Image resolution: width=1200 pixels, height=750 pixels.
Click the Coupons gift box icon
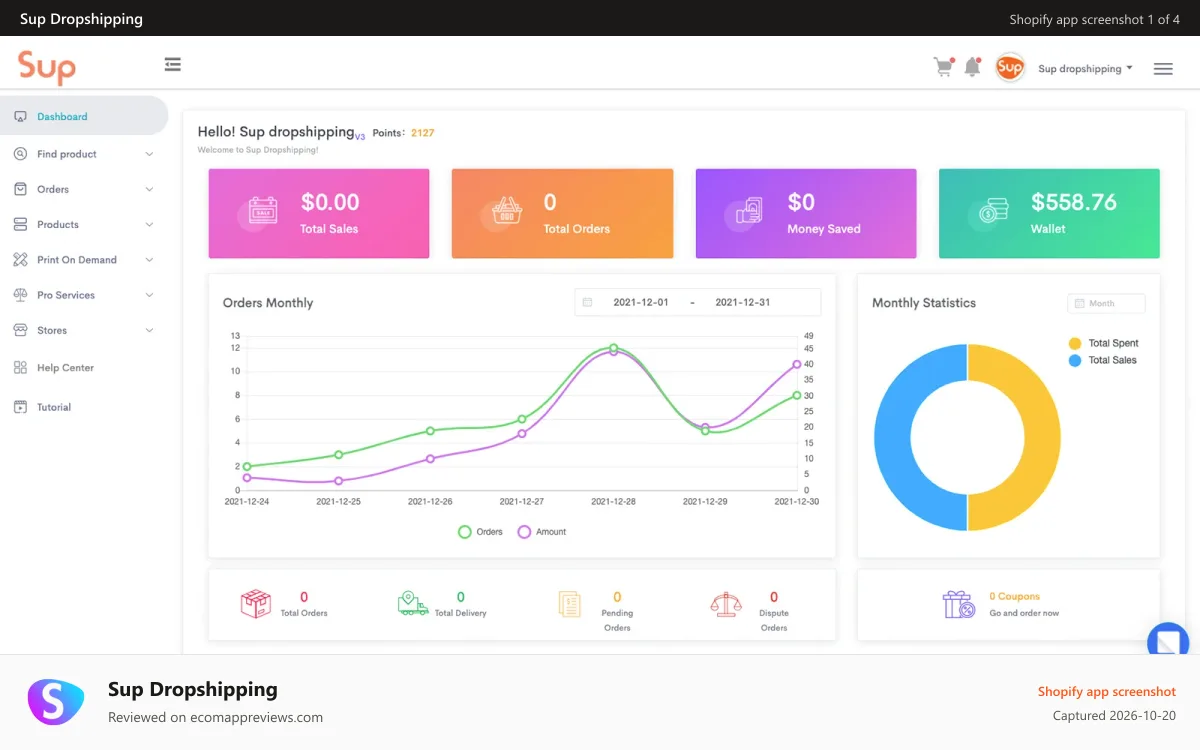coord(958,604)
